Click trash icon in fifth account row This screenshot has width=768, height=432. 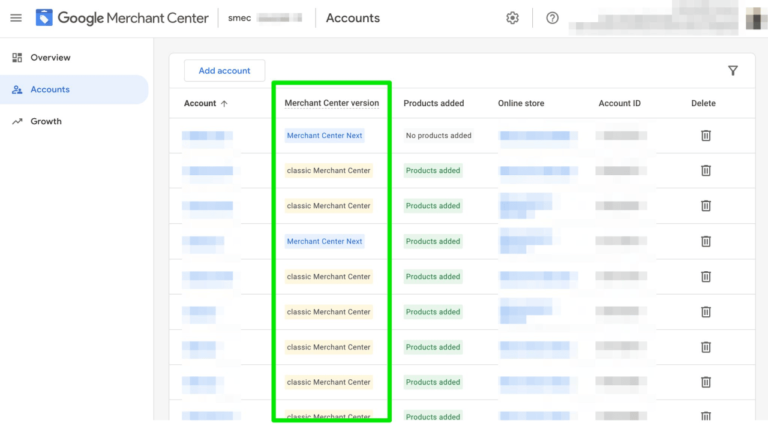(706, 277)
